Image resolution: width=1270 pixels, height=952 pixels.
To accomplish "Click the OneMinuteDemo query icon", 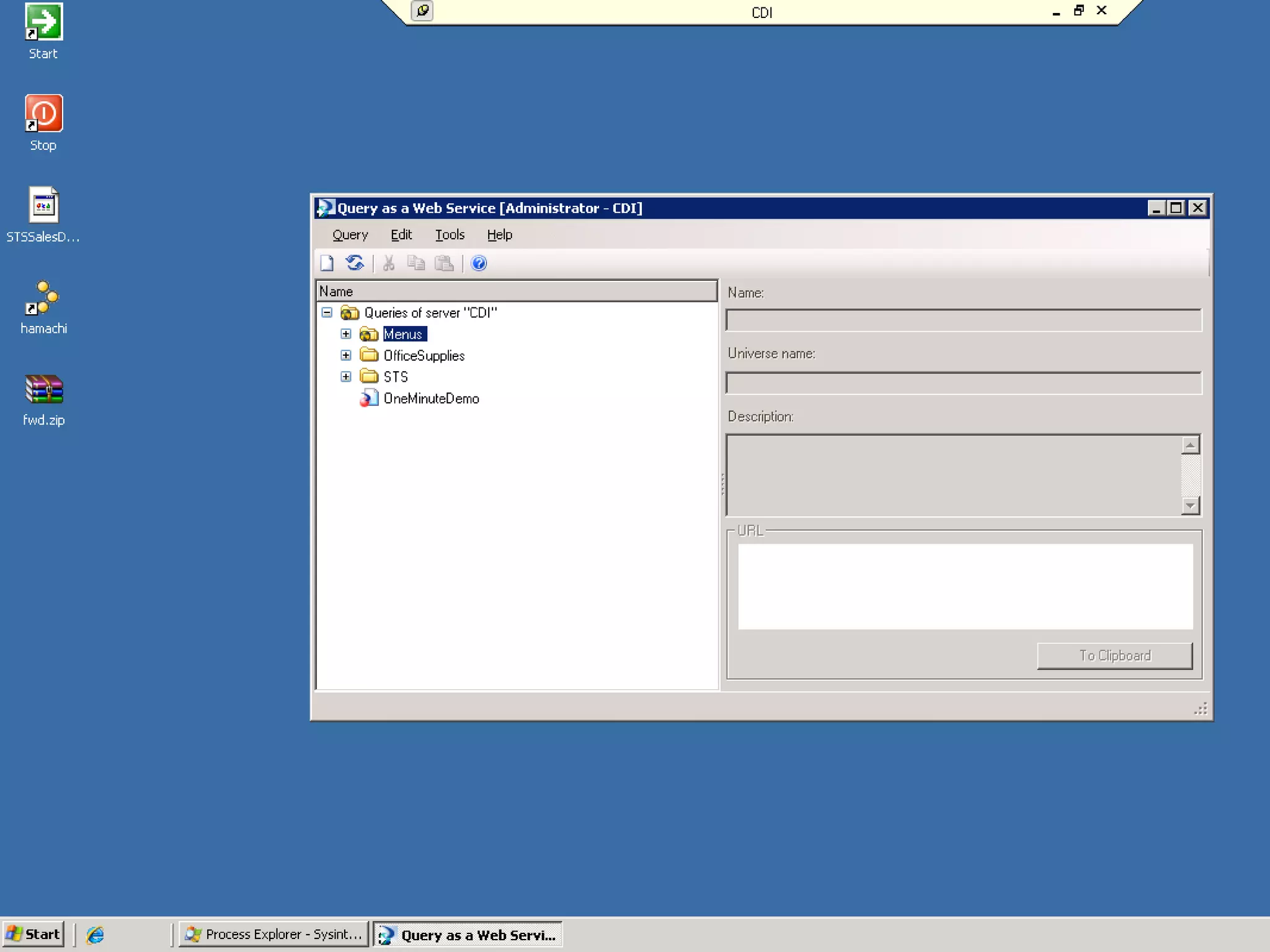I will [x=369, y=398].
